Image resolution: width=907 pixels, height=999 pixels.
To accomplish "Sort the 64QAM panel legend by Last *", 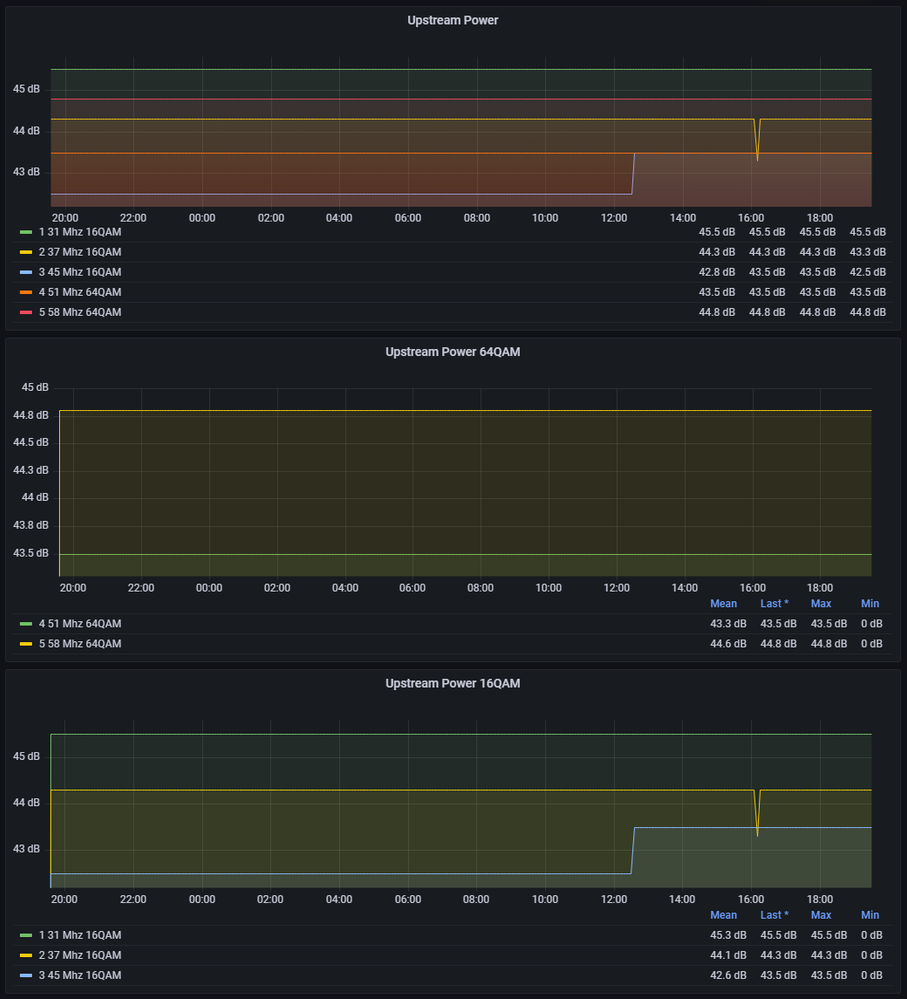I will [x=774, y=604].
